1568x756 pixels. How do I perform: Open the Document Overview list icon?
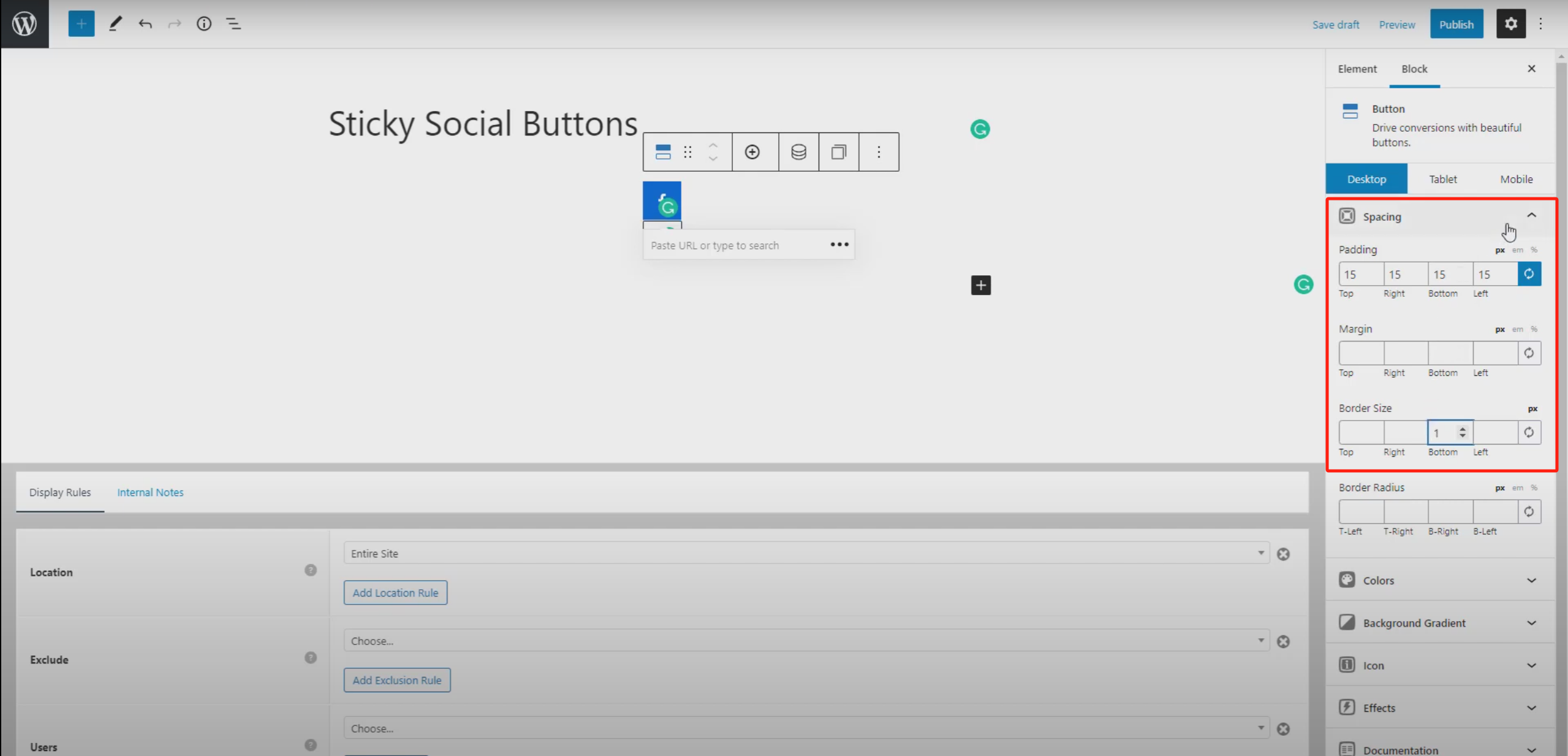[233, 23]
